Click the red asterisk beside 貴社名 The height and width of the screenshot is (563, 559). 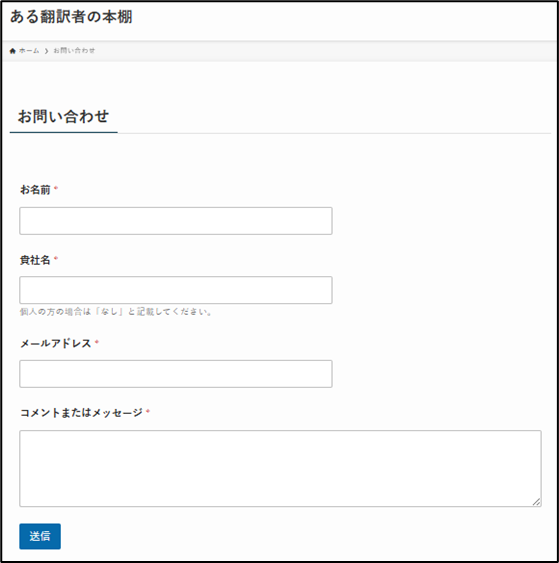(56, 259)
